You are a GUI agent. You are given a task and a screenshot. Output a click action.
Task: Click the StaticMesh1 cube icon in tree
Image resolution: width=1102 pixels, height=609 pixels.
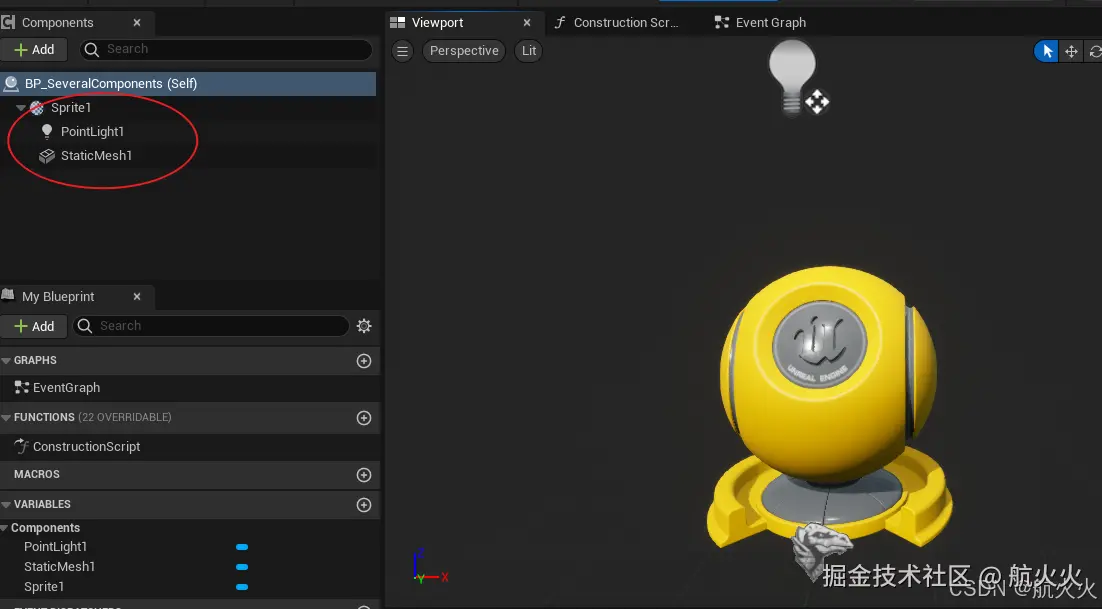[x=47, y=156]
